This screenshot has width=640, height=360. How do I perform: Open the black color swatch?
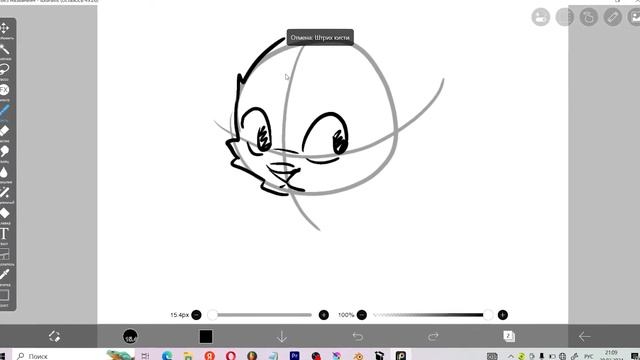point(206,337)
